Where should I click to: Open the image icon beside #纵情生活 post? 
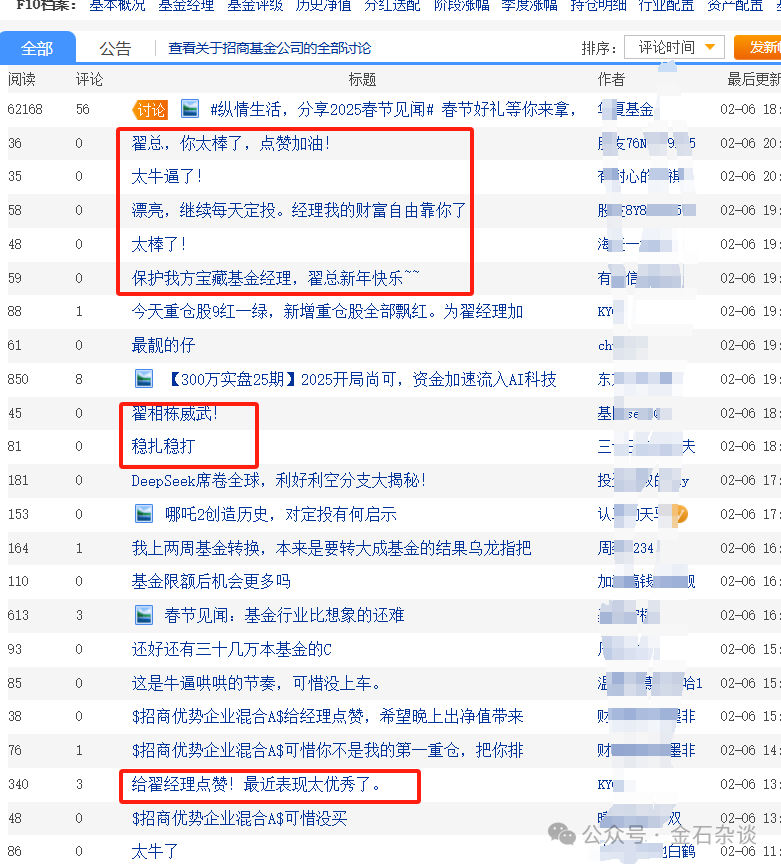(190, 109)
